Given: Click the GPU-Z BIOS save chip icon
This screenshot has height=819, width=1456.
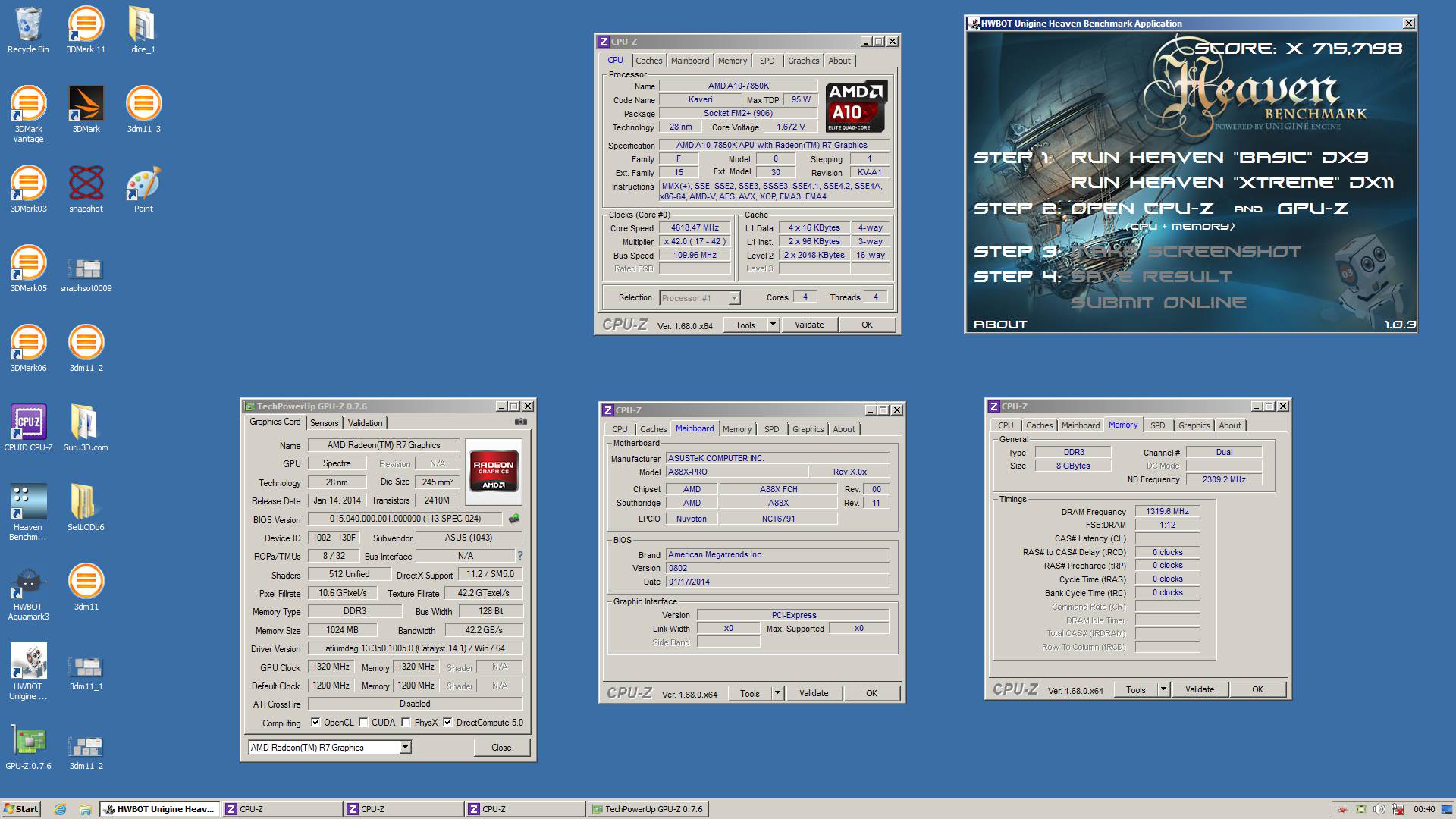Looking at the screenshot, I should click(x=514, y=519).
